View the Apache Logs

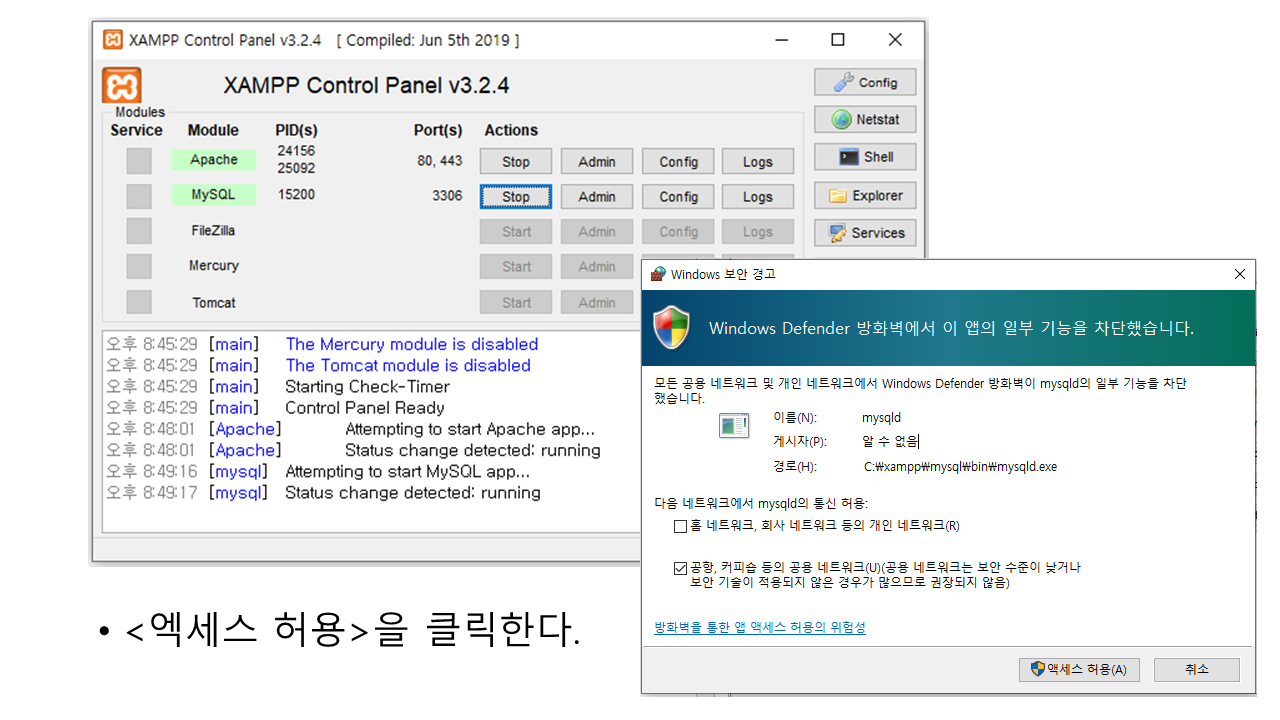[757, 162]
